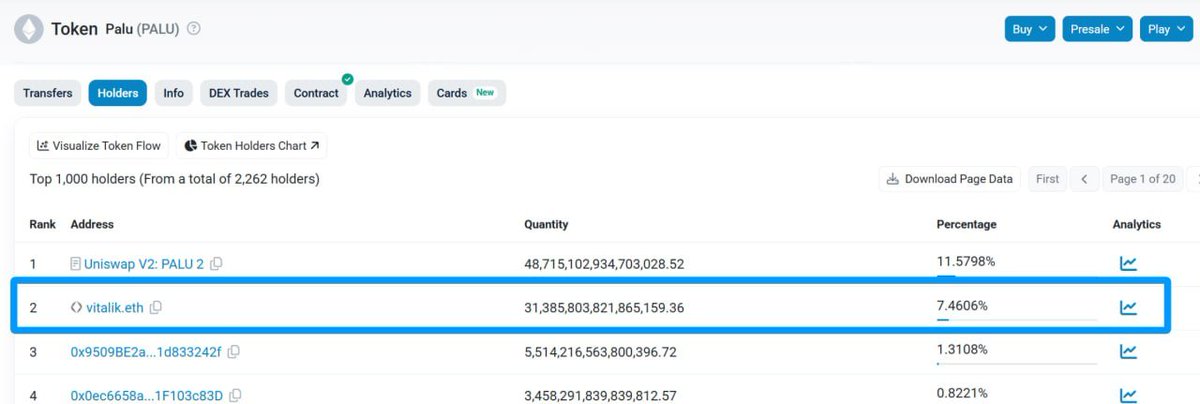
Task: Select quantity 3,458,291,839,839,812.57
Action: click(600, 396)
